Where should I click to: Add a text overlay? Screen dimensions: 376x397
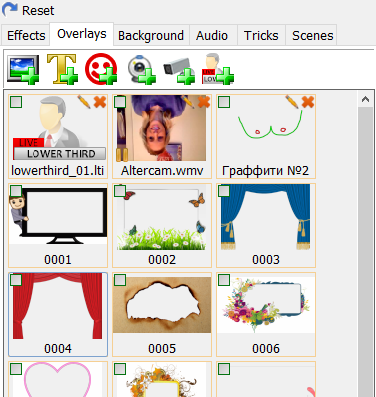[x=62, y=69]
